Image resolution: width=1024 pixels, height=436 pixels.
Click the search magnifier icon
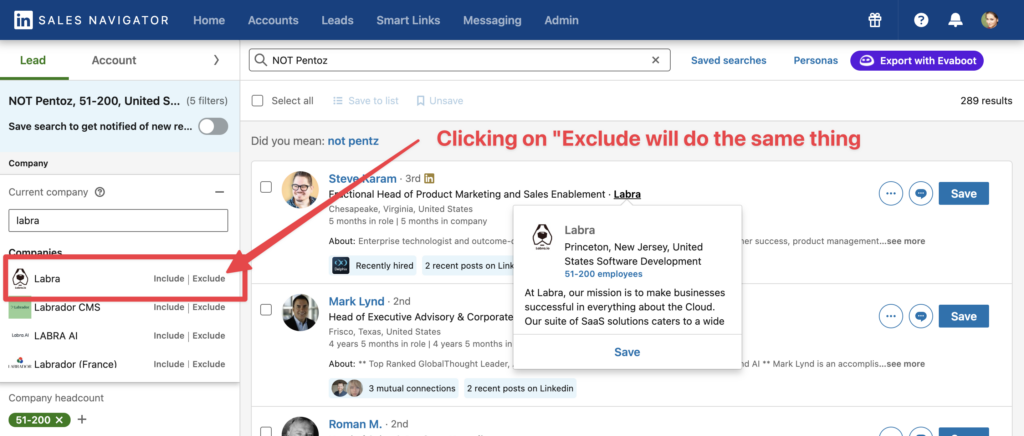point(261,60)
